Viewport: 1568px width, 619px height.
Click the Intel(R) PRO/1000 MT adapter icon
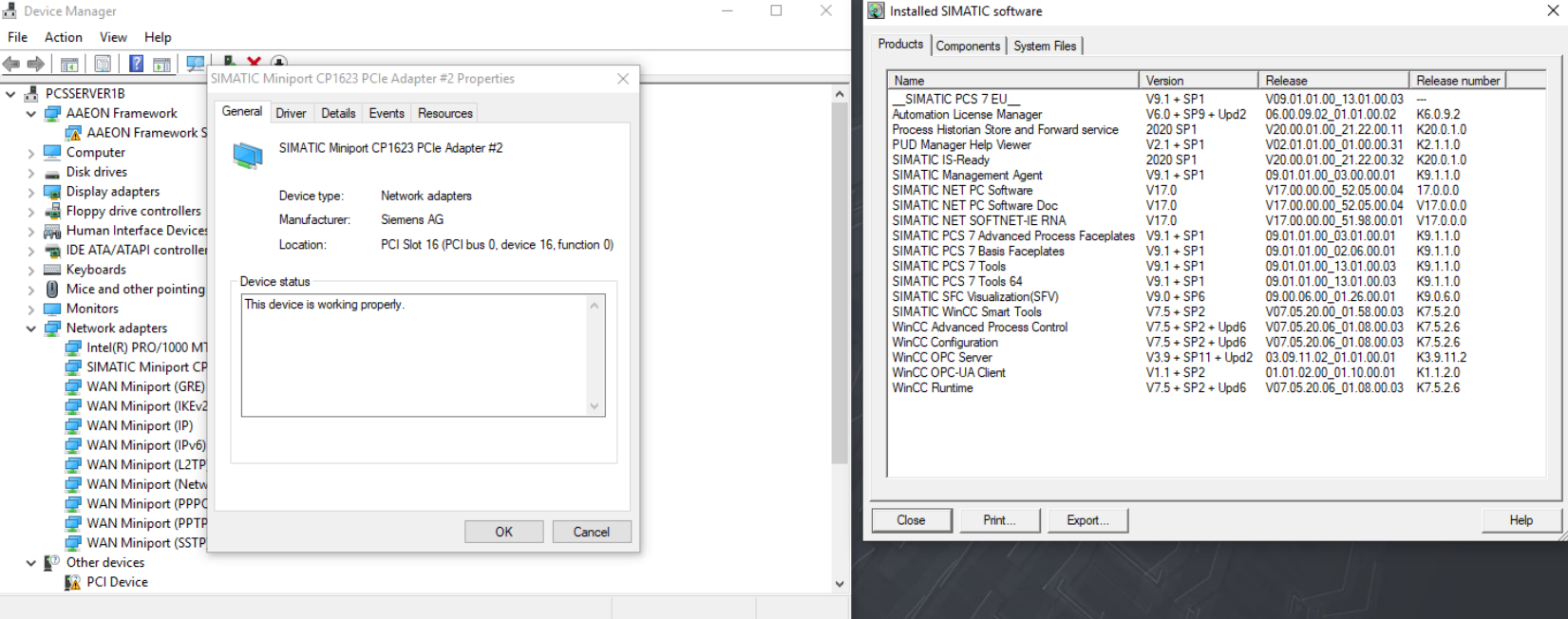(x=73, y=347)
